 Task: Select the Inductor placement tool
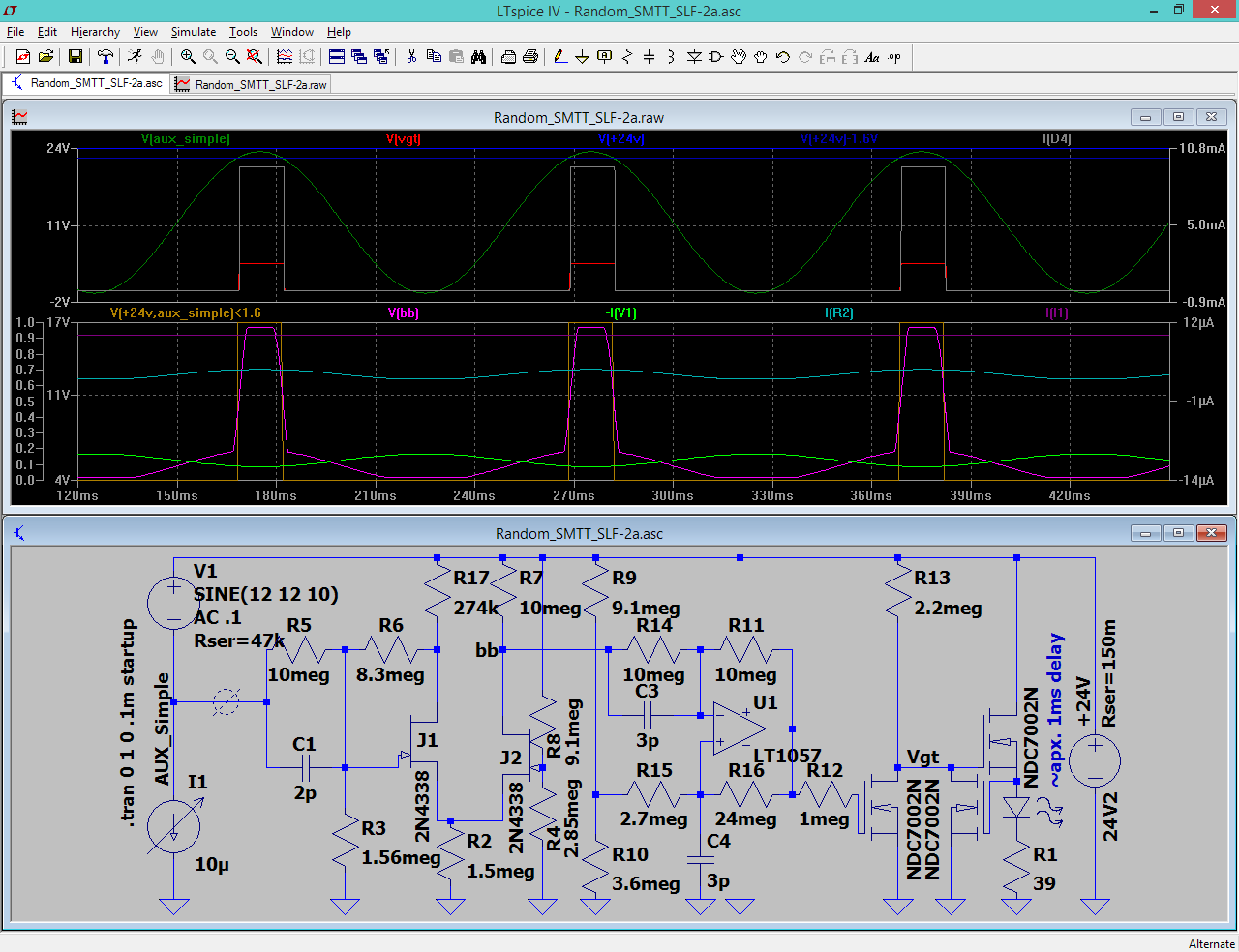[x=671, y=57]
